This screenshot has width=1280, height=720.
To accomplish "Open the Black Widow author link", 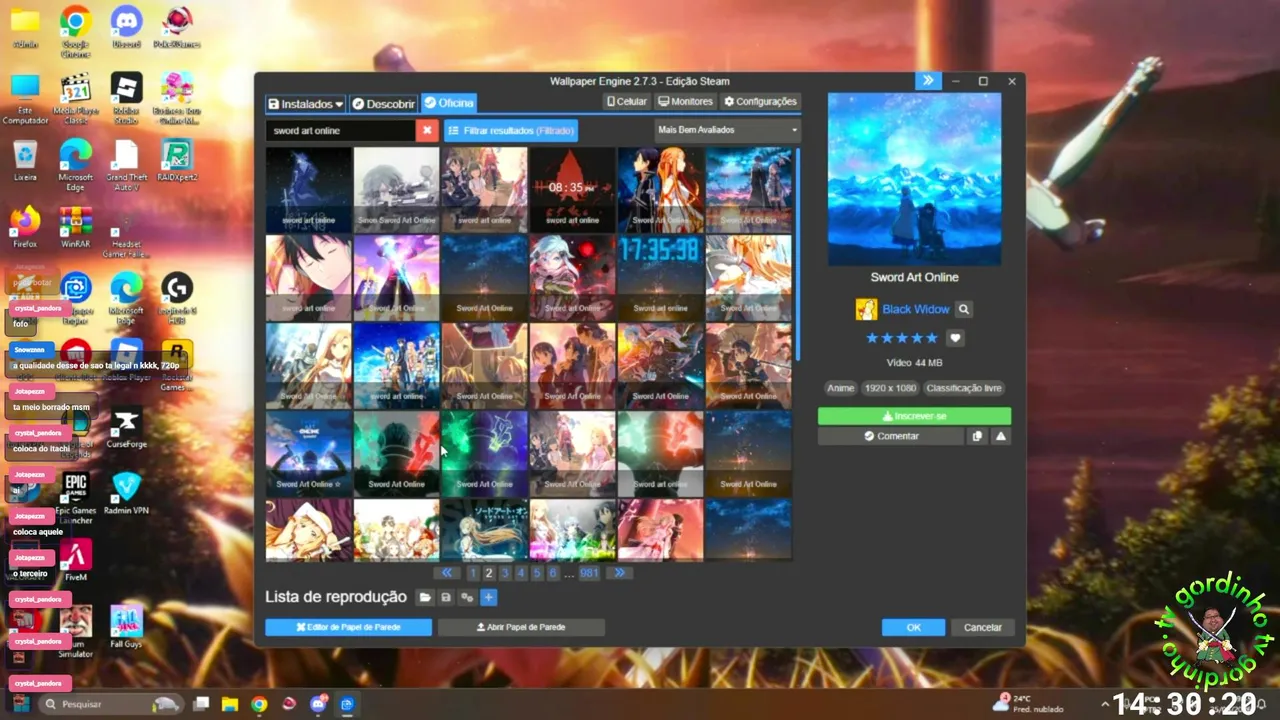I will (916, 309).
